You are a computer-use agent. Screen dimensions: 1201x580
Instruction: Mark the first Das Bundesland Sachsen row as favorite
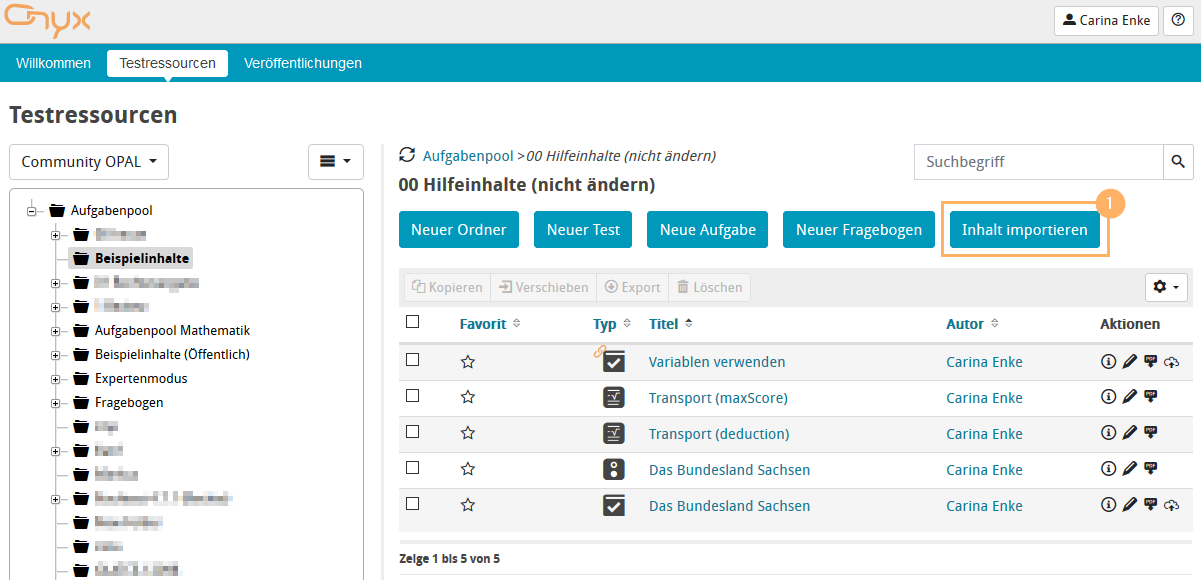coord(467,470)
